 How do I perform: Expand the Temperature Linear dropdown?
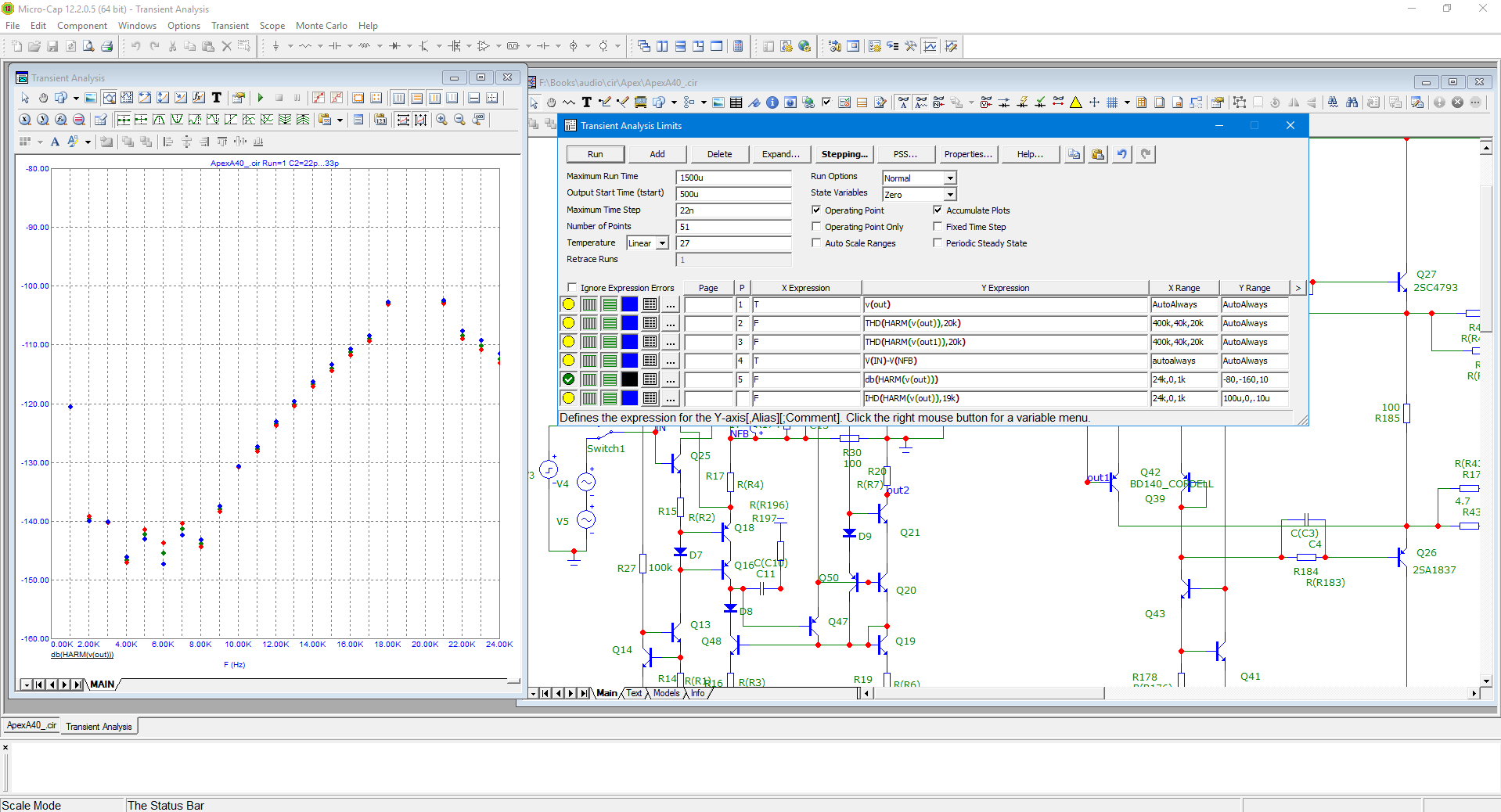tap(662, 243)
